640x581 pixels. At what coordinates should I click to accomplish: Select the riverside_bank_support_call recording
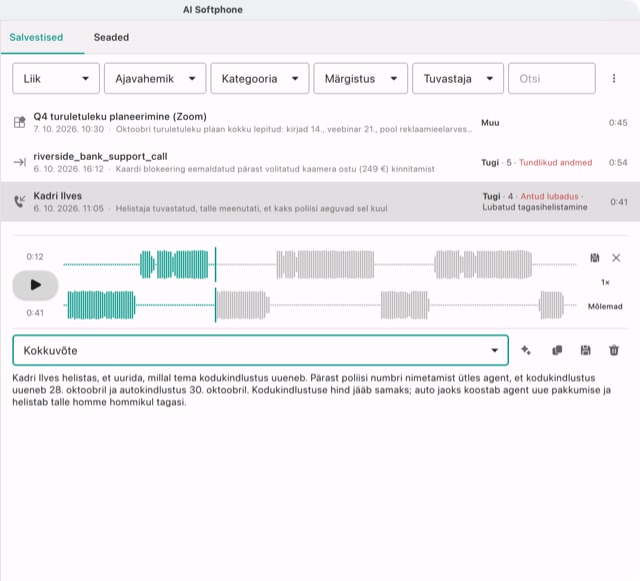point(320,162)
